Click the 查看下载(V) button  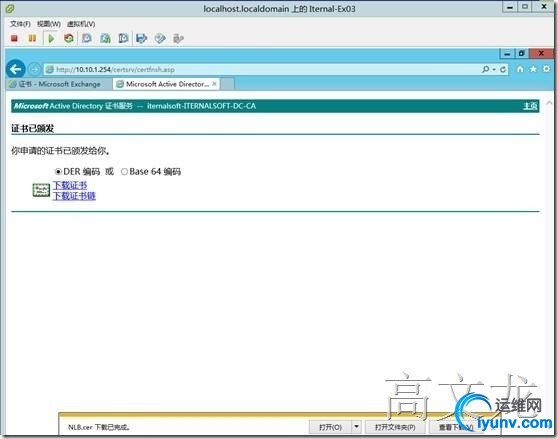click(456, 427)
